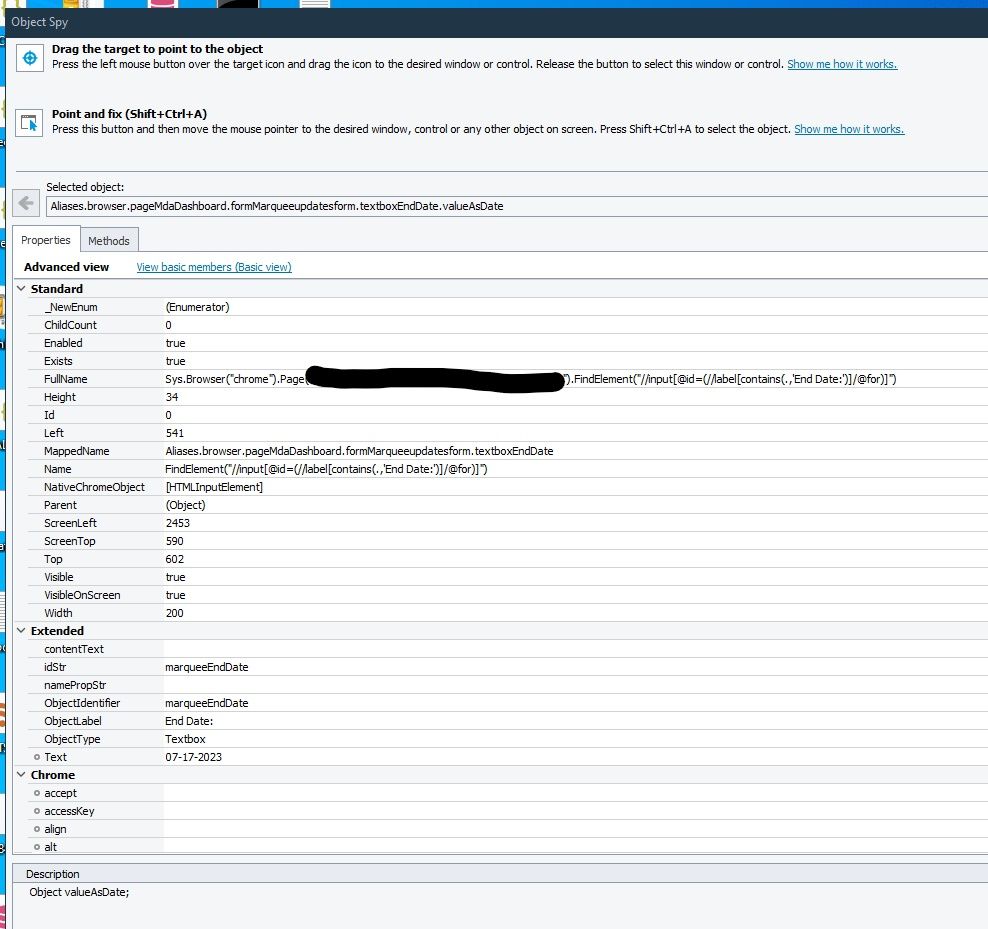Click the circle marker beside accept property

(37, 793)
